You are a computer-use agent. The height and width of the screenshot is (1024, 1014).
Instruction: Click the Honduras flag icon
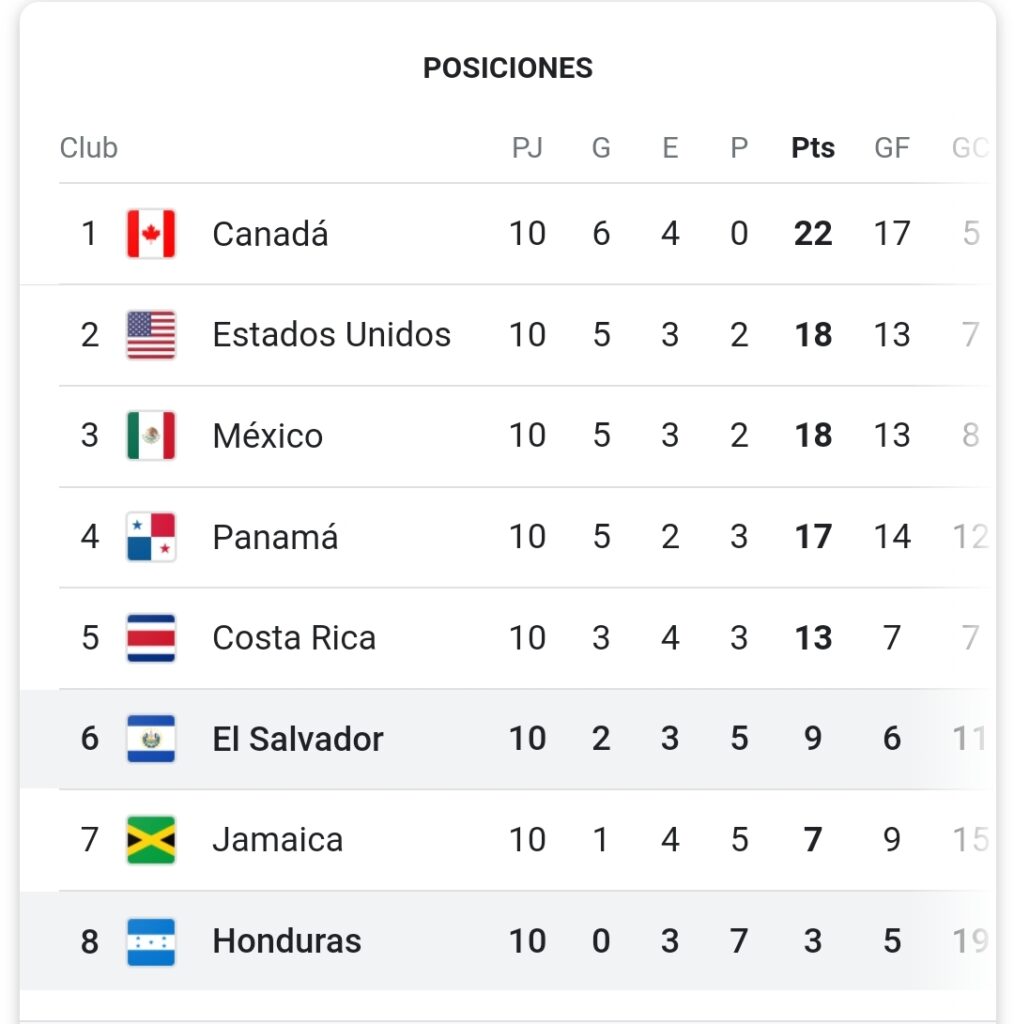[x=151, y=942]
